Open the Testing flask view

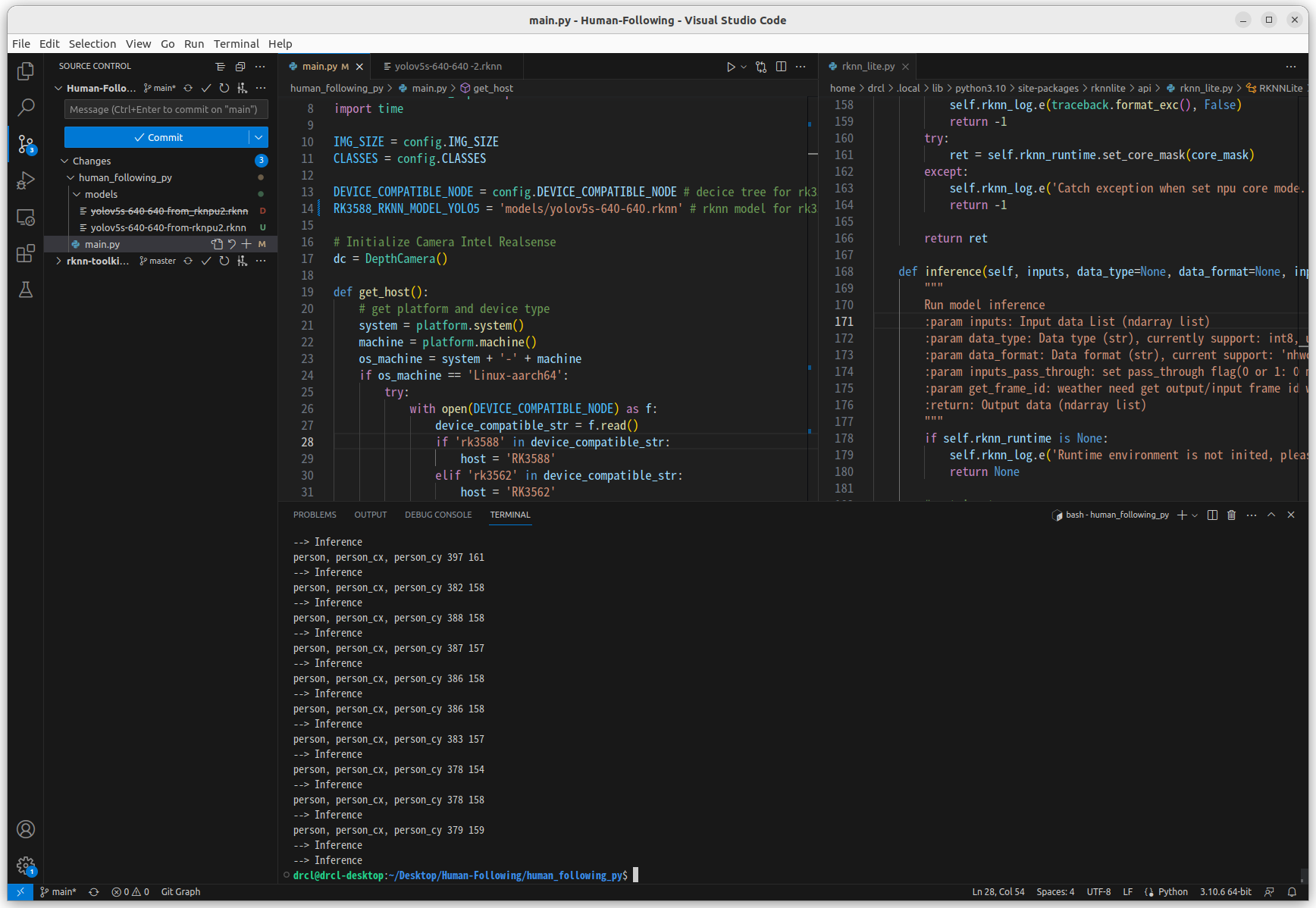pyautogui.click(x=26, y=290)
